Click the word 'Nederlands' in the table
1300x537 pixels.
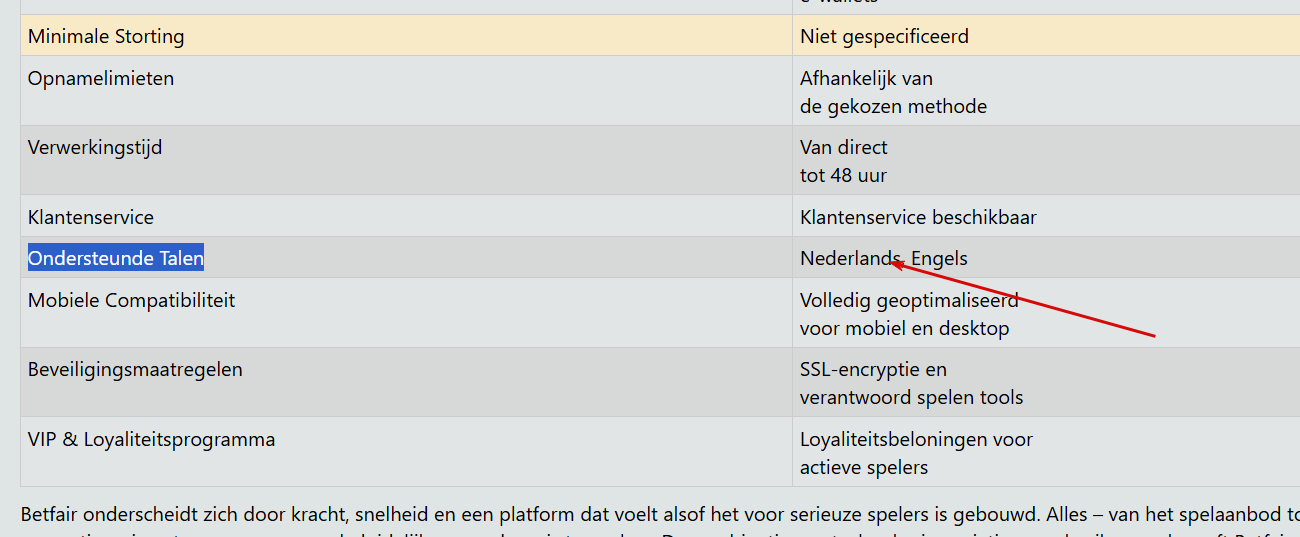pyautogui.click(x=845, y=259)
